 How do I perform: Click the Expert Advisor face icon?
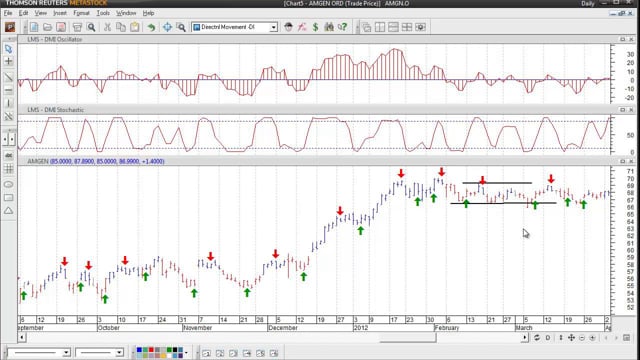(288, 27)
